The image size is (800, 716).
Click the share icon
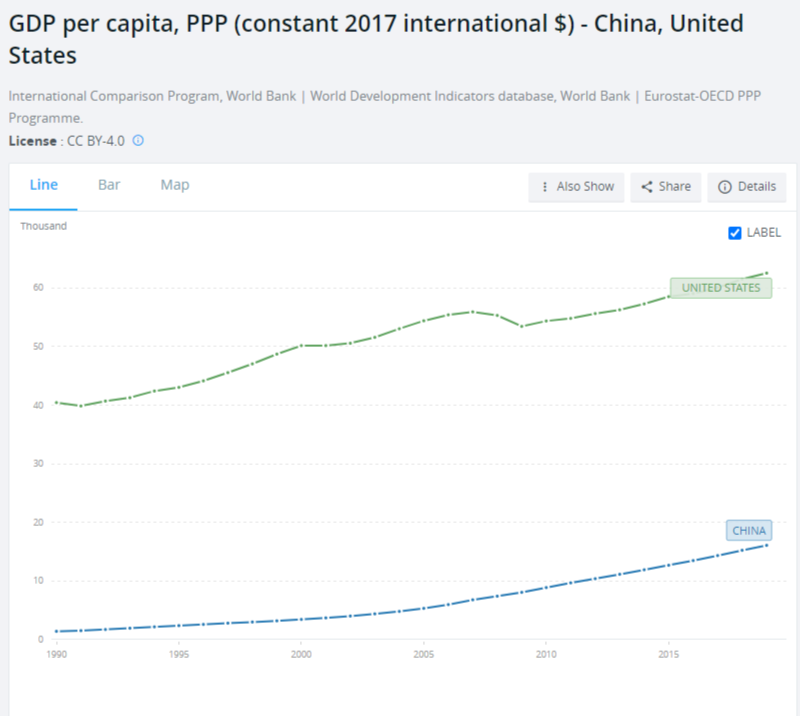646,187
